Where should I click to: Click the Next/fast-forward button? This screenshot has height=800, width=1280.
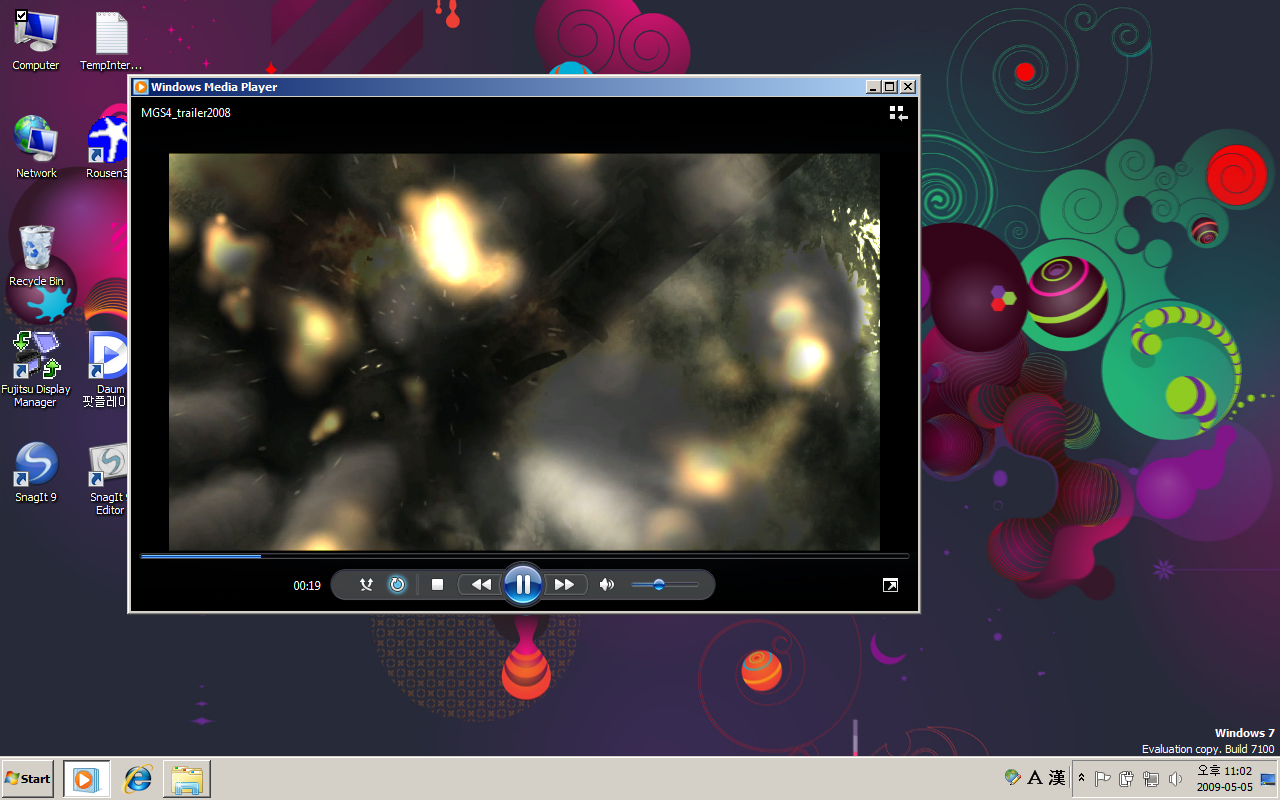(564, 585)
